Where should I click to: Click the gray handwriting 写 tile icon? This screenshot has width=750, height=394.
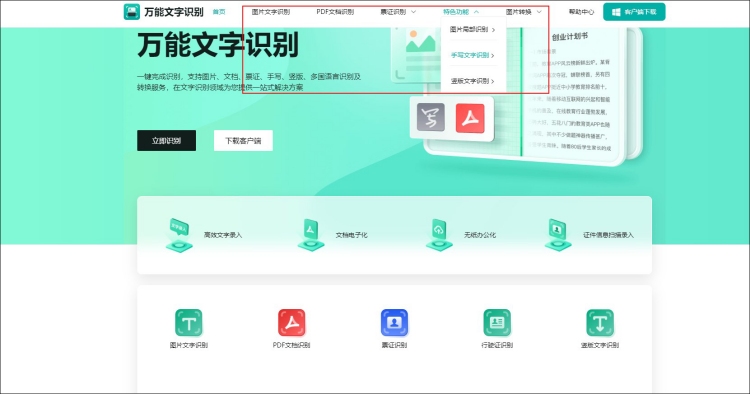click(x=430, y=117)
